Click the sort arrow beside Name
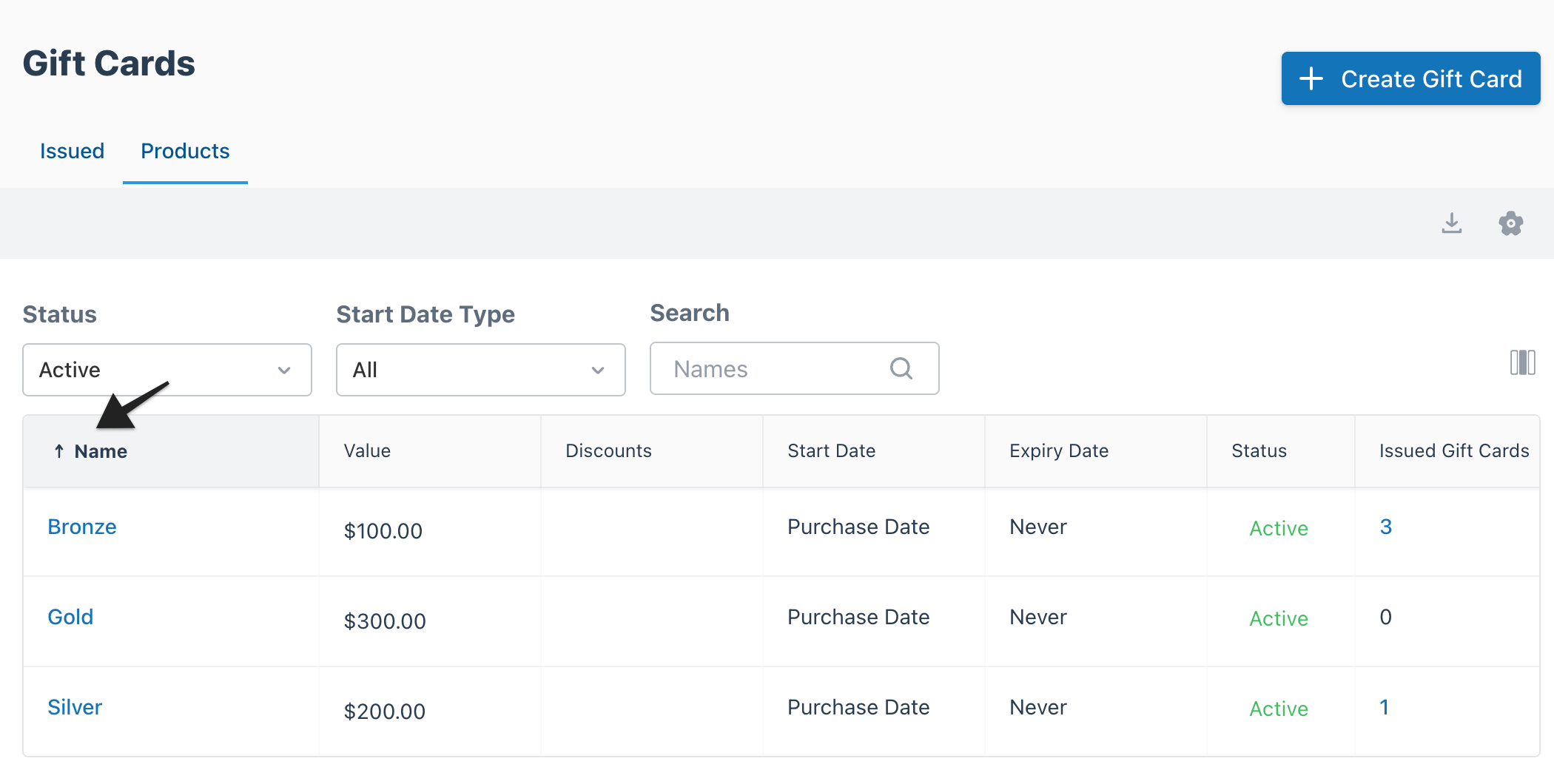1554x784 pixels. tap(59, 451)
